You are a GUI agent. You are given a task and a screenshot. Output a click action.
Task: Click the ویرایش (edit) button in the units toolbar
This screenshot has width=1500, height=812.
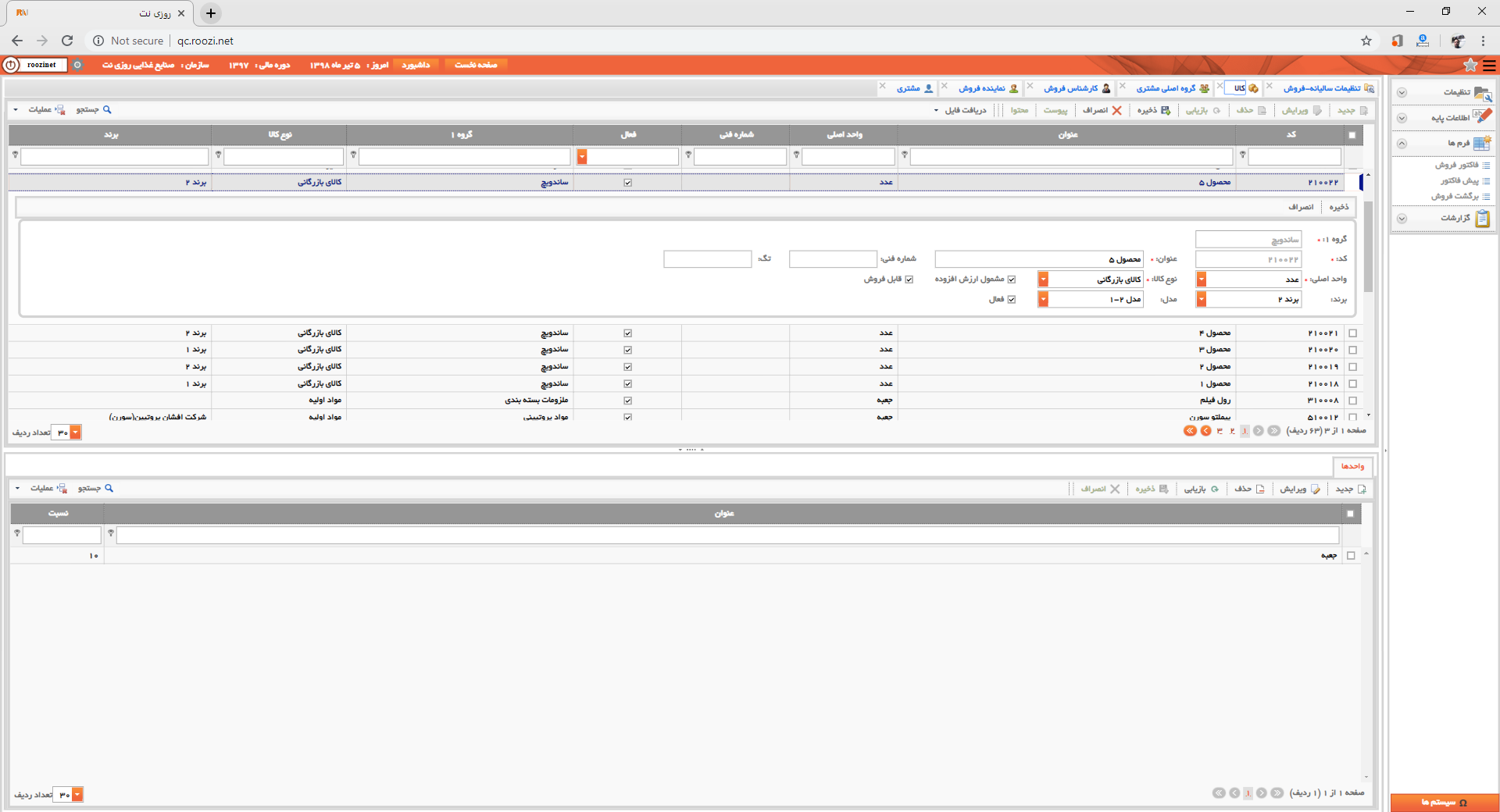click(1300, 489)
